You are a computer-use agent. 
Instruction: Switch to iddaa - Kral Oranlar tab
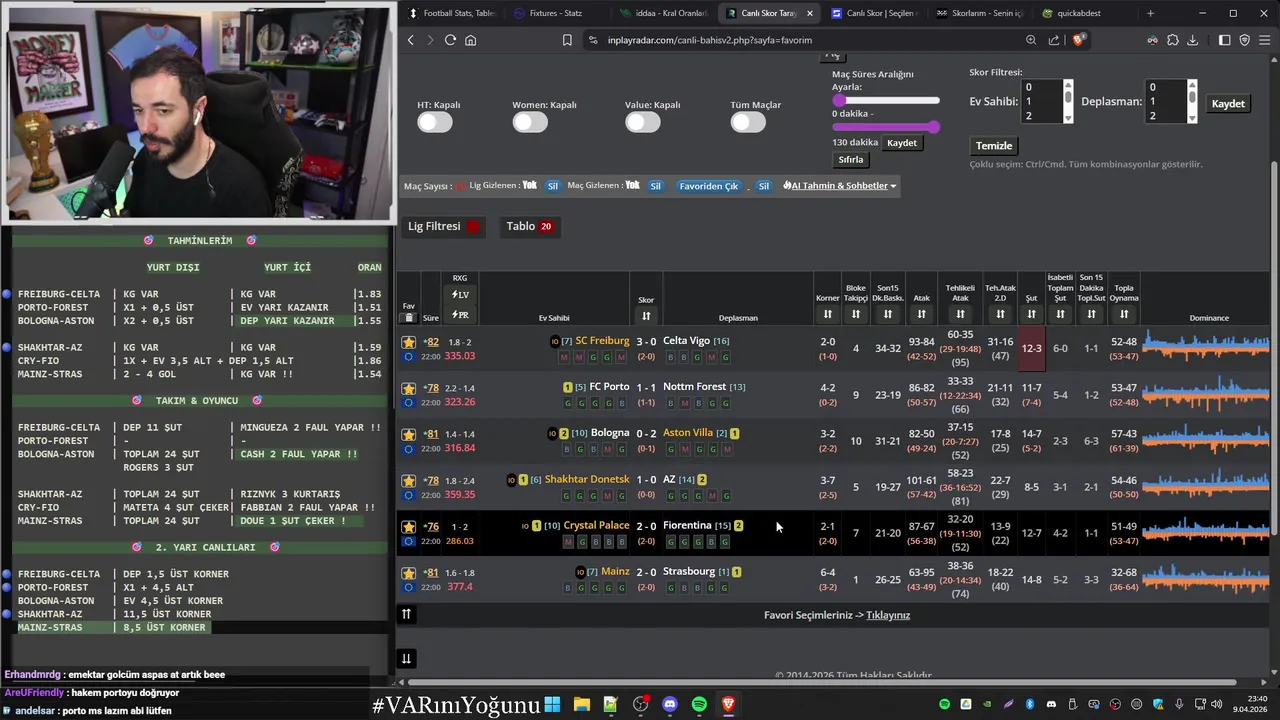click(662, 13)
